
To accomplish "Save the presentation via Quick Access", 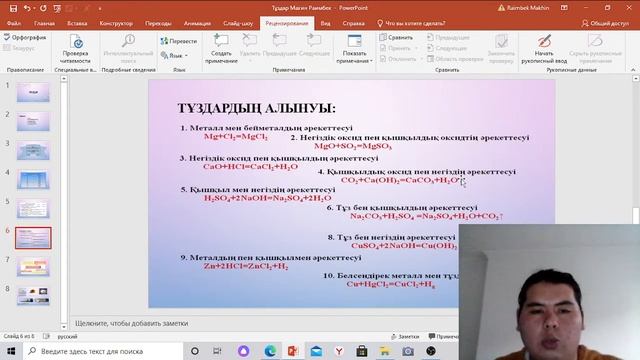I will click(13, 8).
